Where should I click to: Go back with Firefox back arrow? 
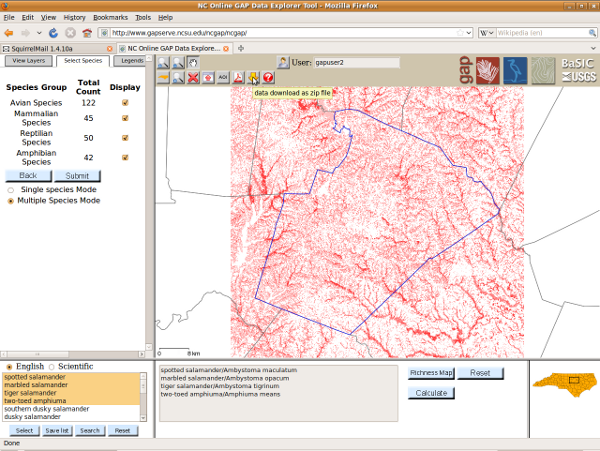(x=8, y=33)
